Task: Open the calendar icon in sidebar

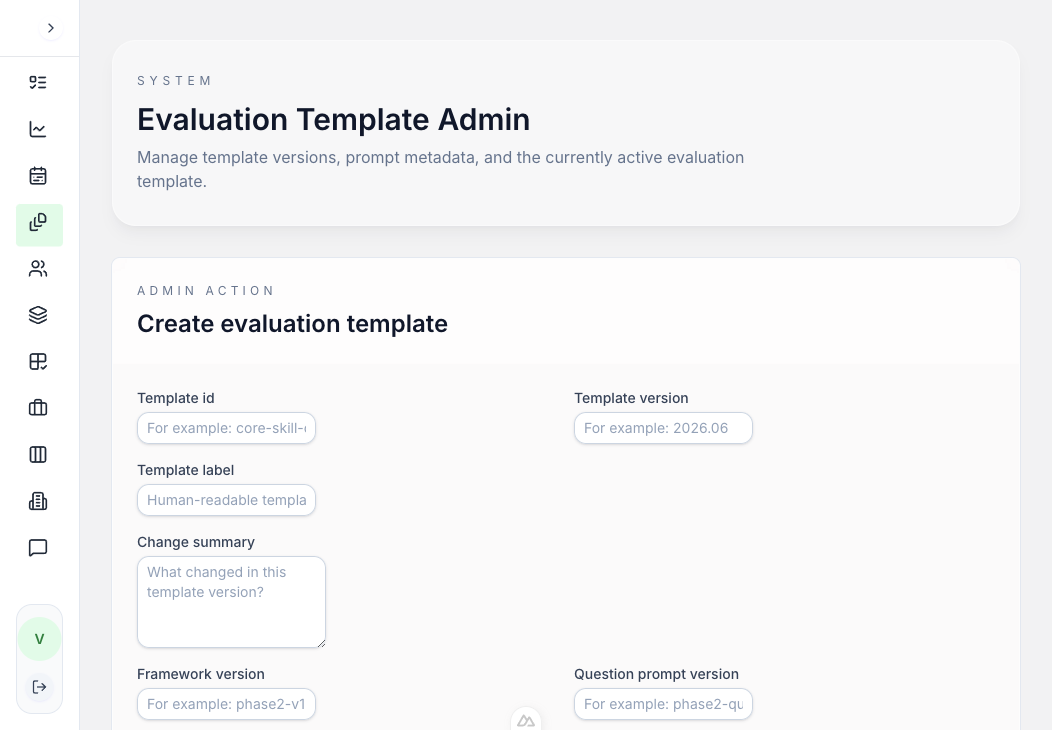Action: click(38, 176)
